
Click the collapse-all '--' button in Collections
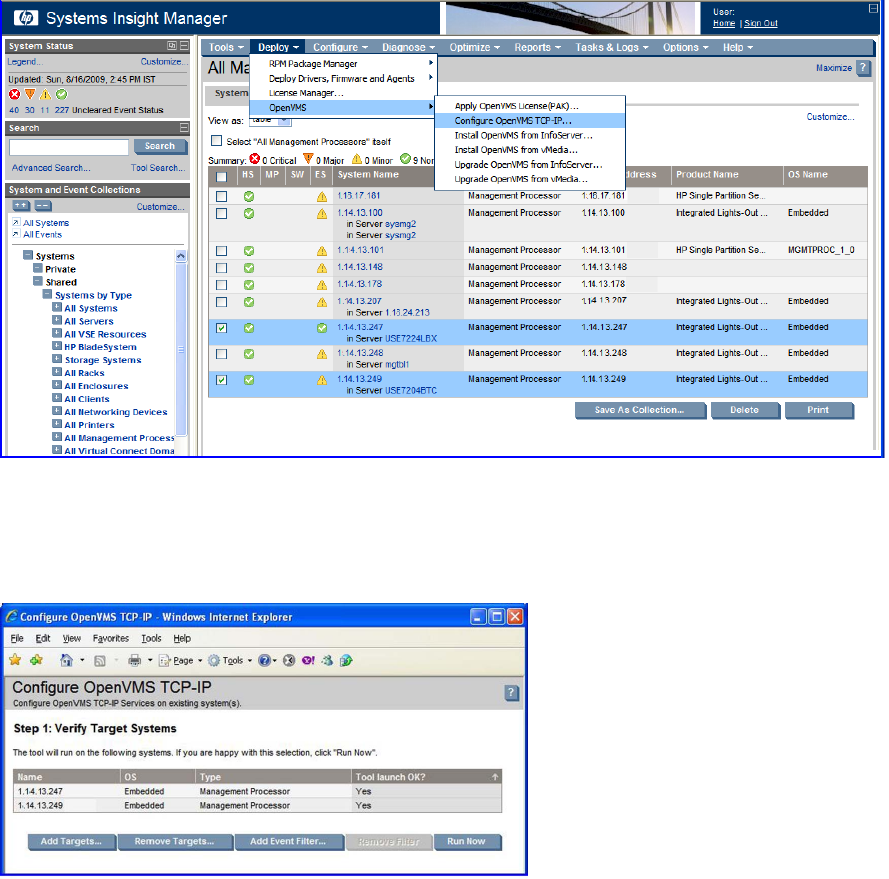pos(43,206)
